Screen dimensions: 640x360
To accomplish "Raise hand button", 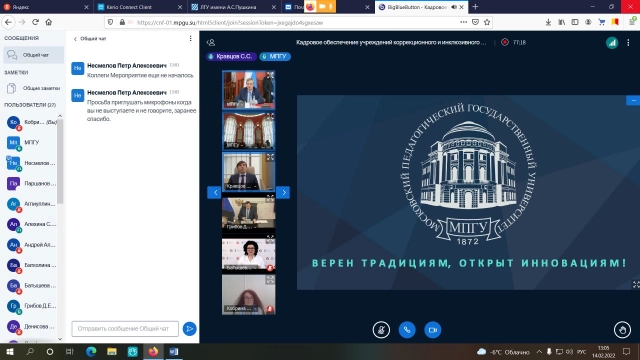I will 622,330.
